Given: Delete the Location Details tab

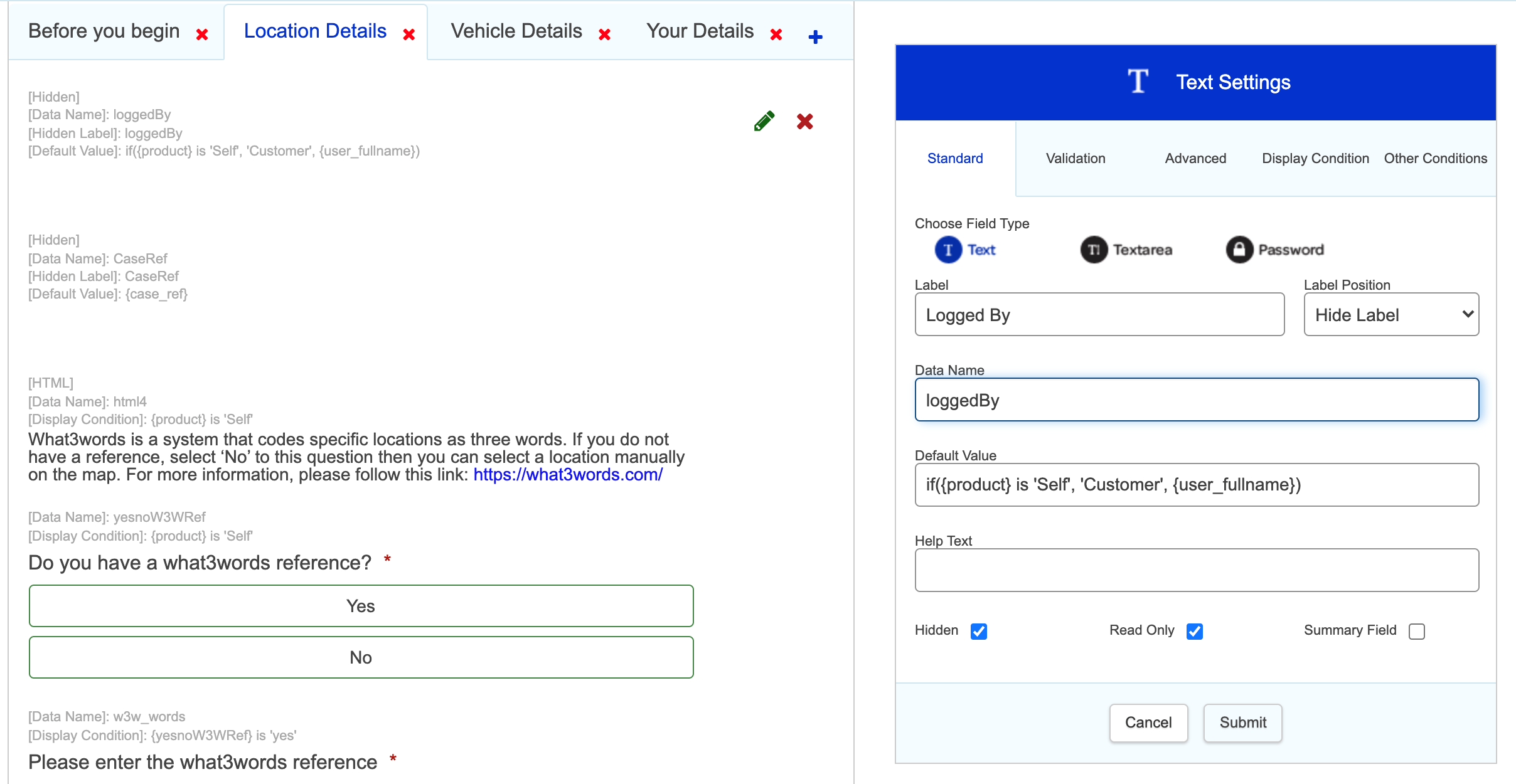Looking at the screenshot, I should click(409, 34).
